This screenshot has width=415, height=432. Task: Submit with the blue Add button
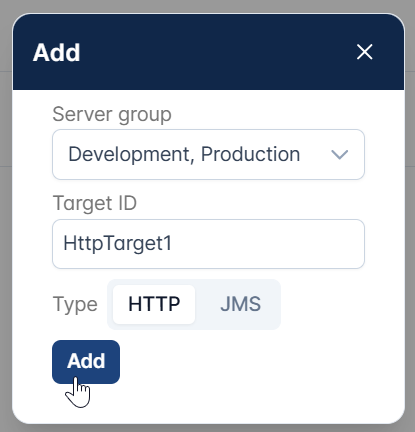tap(86, 362)
